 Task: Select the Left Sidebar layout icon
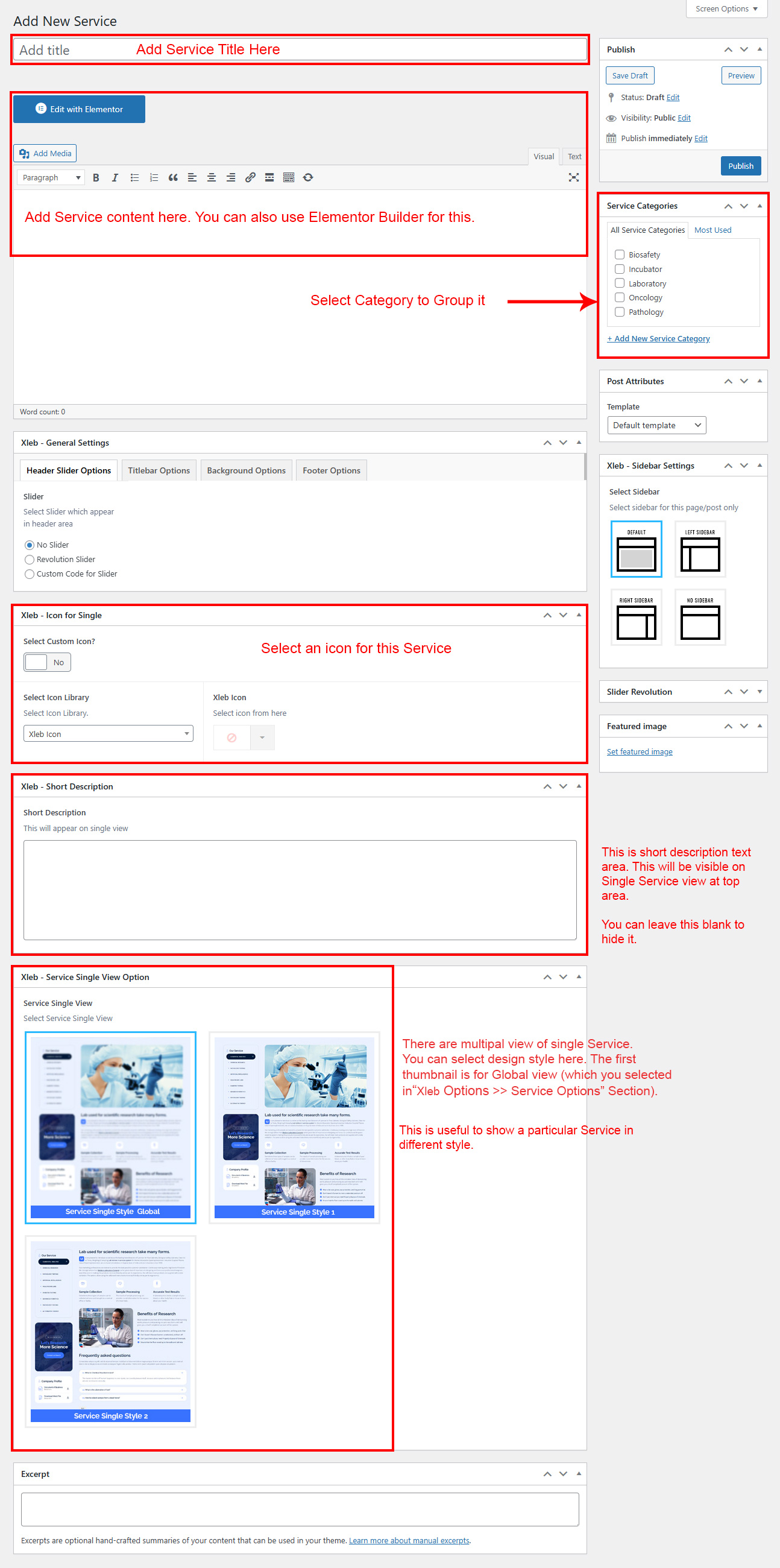coord(700,549)
